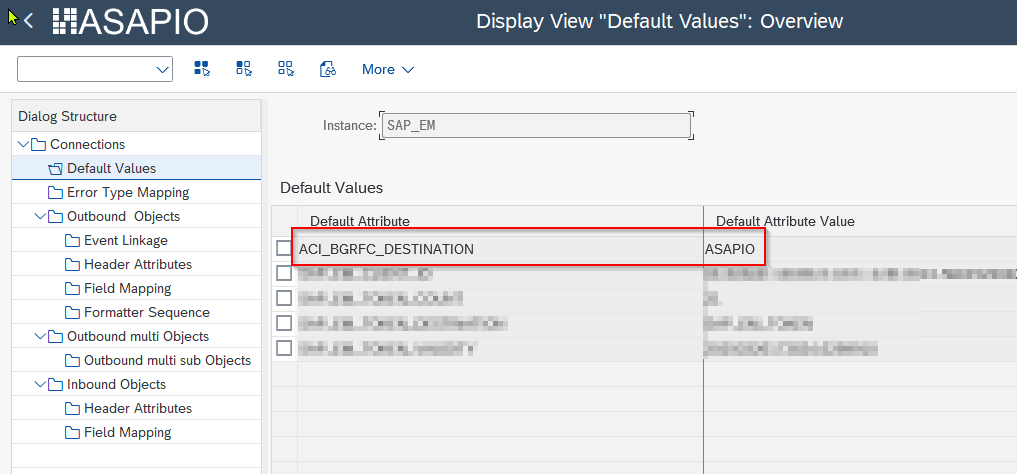Collapse the Outbound multi Objects node
The width and height of the screenshot is (1017, 474).
[40, 336]
